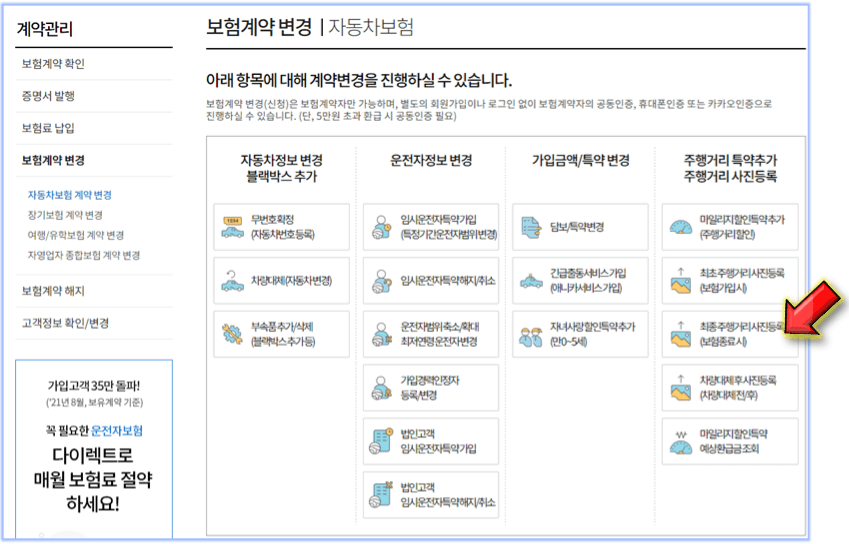The image size is (849, 544).
Task: Click the 임시운전자특약가입 label text
Action: pos(438,219)
